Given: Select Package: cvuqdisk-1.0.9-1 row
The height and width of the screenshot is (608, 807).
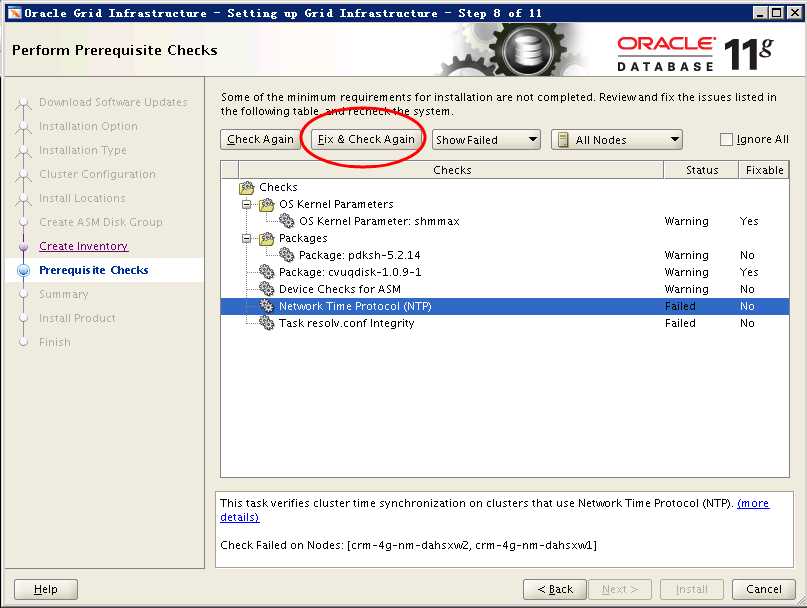Looking at the screenshot, I should pyautogui.click(x=505, y=272).
